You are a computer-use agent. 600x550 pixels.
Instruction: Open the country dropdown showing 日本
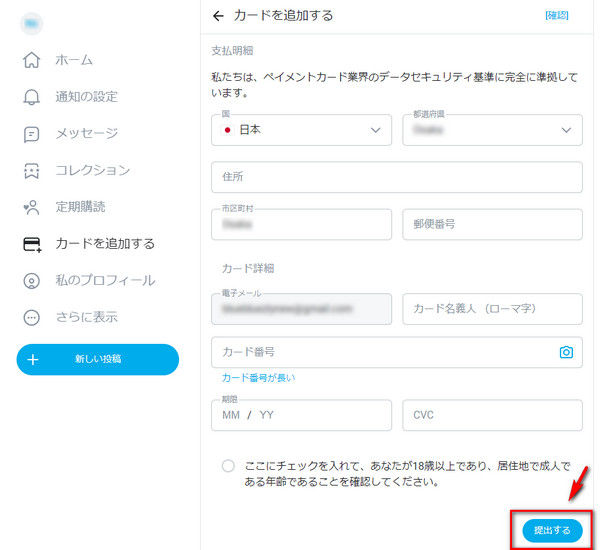pos(301,130)
